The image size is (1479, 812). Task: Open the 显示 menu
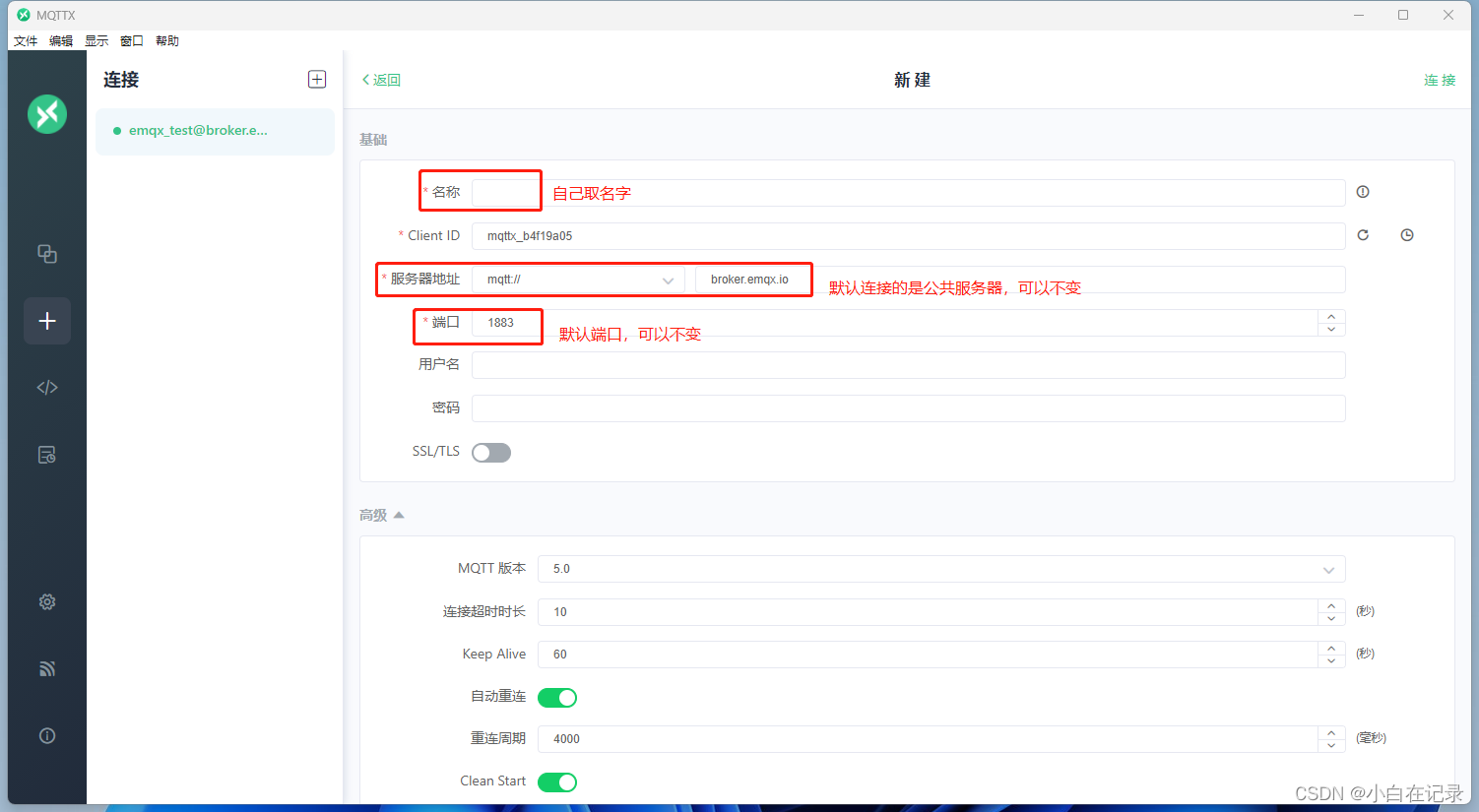click(96, 41)
